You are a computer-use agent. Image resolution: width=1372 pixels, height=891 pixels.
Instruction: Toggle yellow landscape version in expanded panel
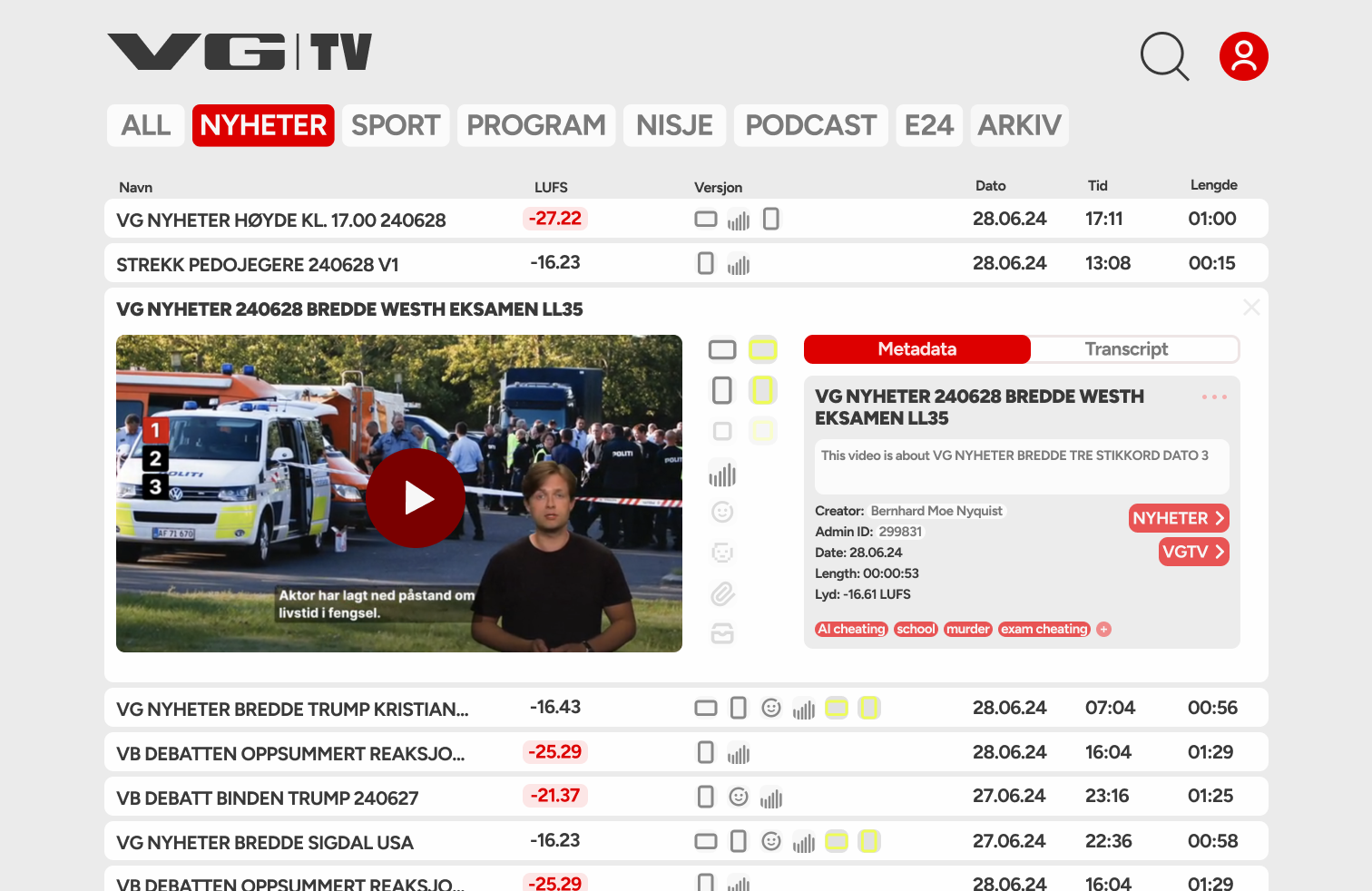point(763,349)
